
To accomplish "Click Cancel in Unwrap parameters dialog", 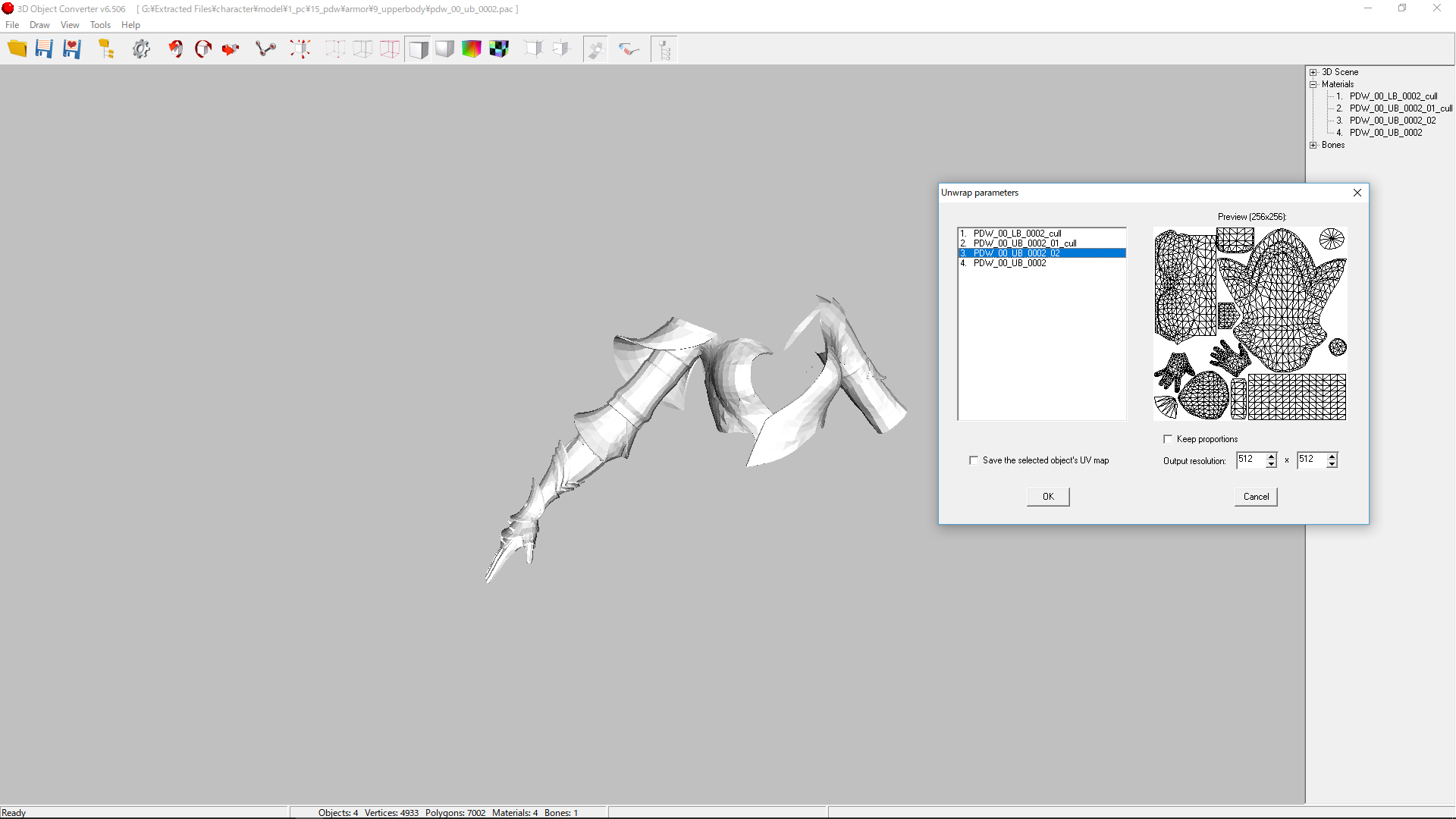I will [1256, 497].
